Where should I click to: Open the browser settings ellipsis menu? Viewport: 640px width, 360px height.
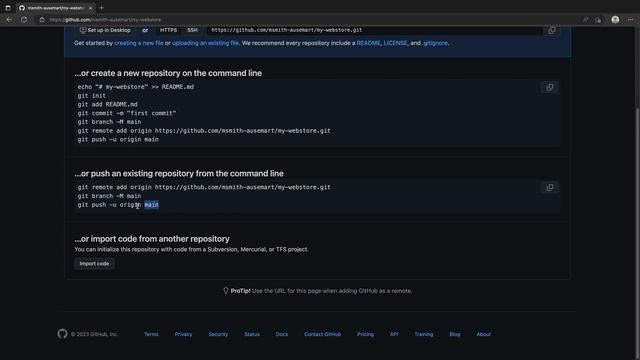click(631, 20)
